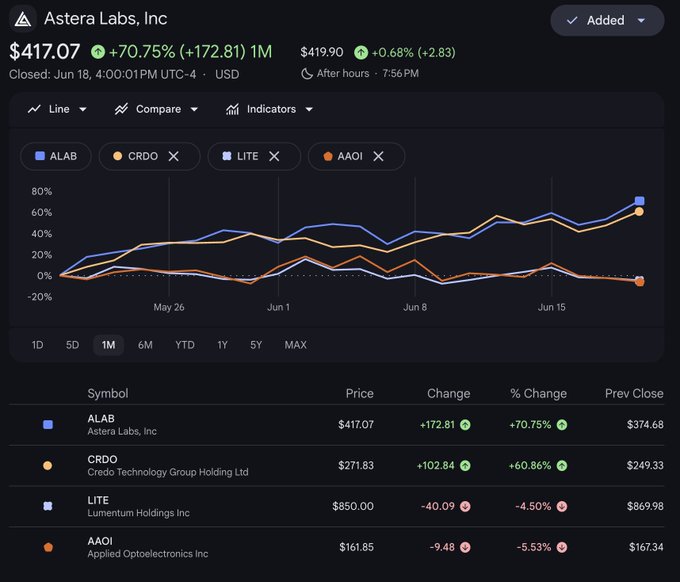Click the Change column header
This screenshot has height=582, width=680.
click(448, 394)
